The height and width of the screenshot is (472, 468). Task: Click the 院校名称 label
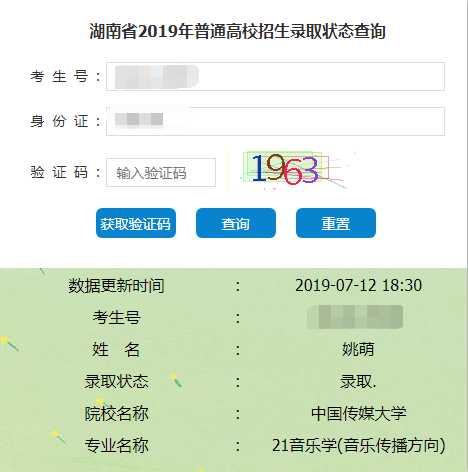point(116,414)
